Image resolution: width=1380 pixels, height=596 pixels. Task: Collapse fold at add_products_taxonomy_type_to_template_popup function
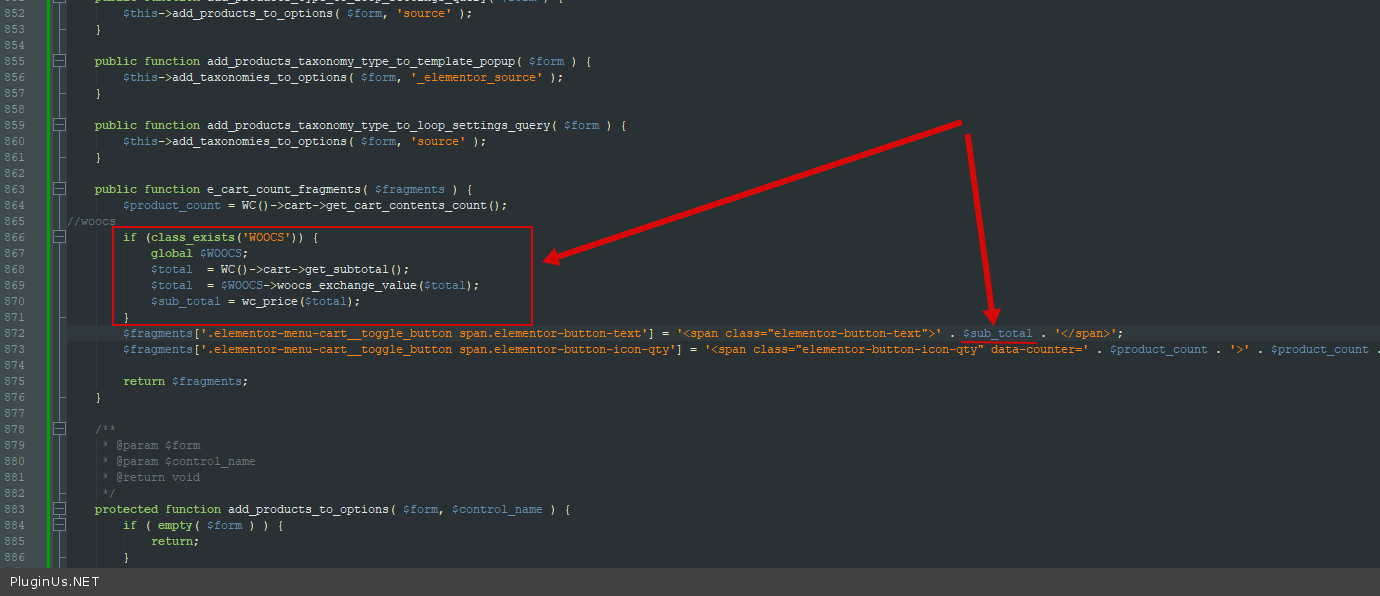tap(59, 61)
